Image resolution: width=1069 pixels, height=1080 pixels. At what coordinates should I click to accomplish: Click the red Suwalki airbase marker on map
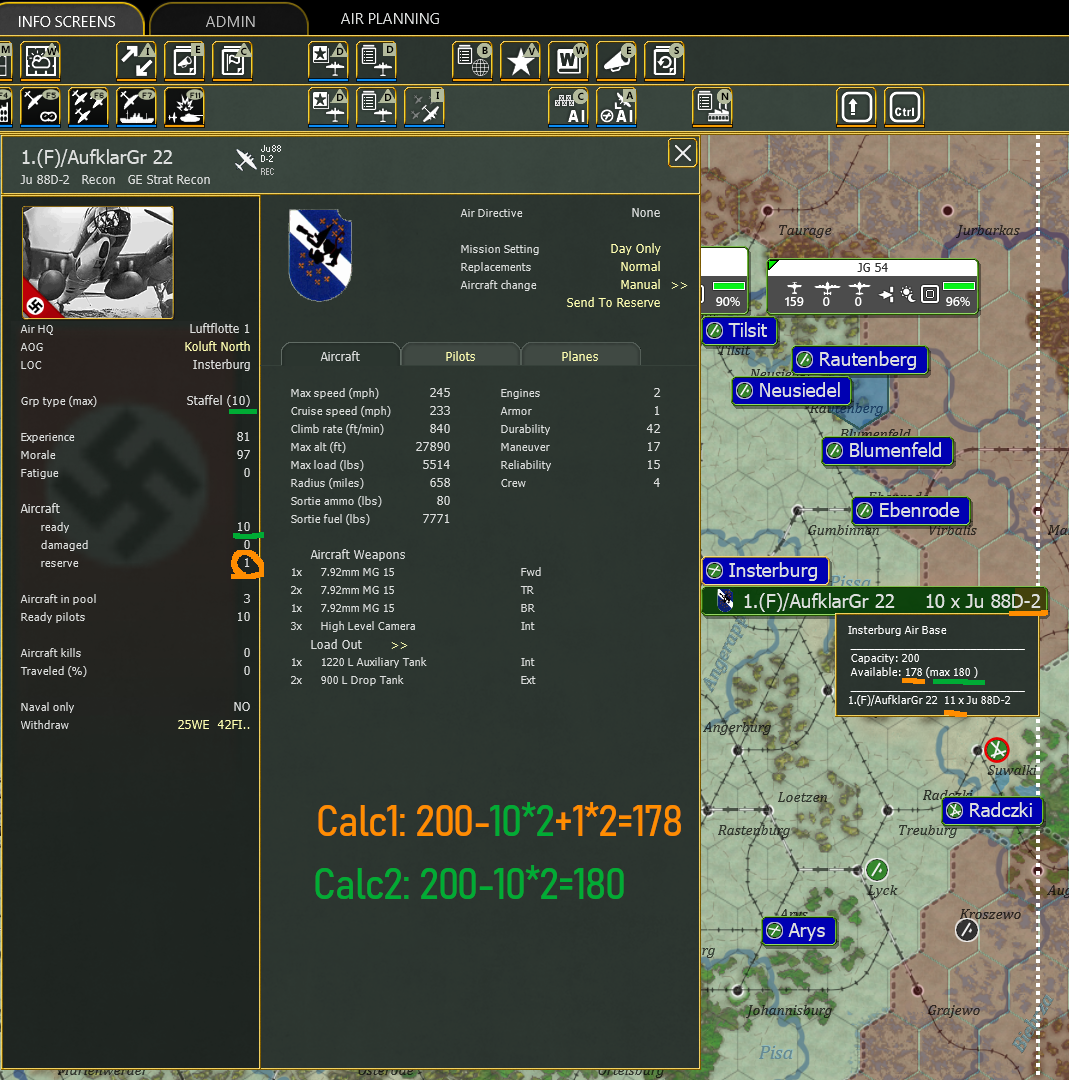(x=996, y=749)
